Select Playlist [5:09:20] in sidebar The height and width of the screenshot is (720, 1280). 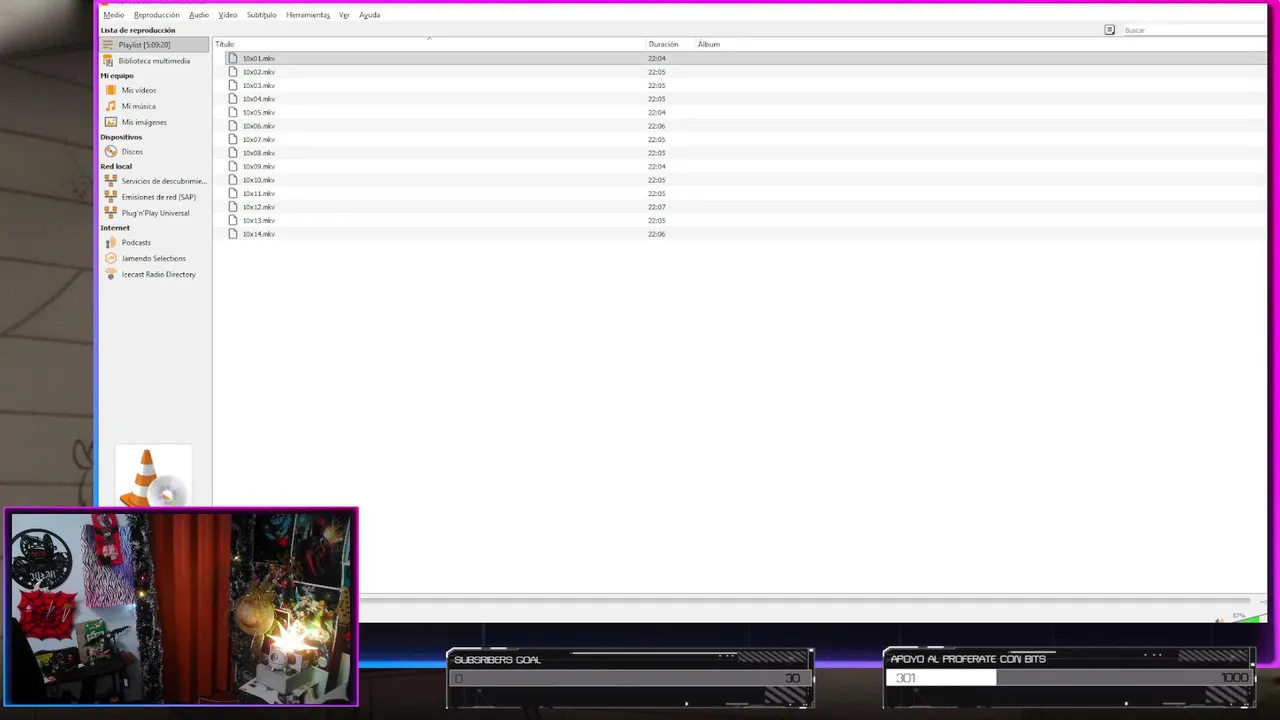point(154,45)
